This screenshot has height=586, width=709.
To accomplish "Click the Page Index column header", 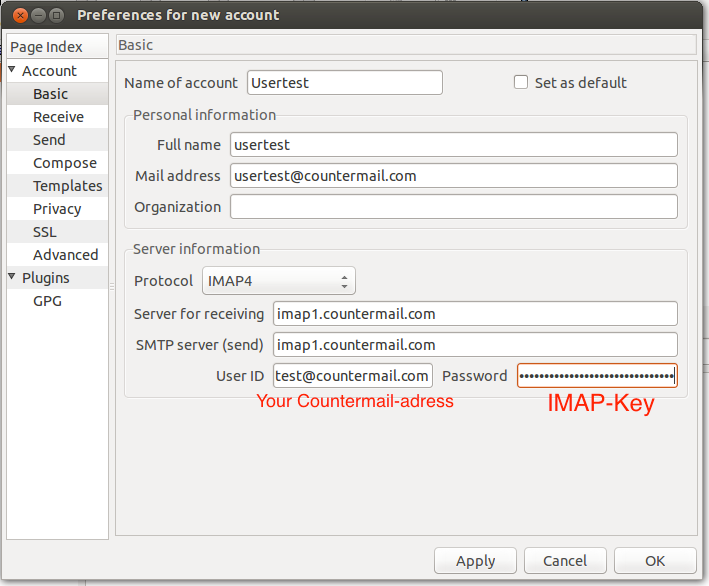I will [57, 47].
